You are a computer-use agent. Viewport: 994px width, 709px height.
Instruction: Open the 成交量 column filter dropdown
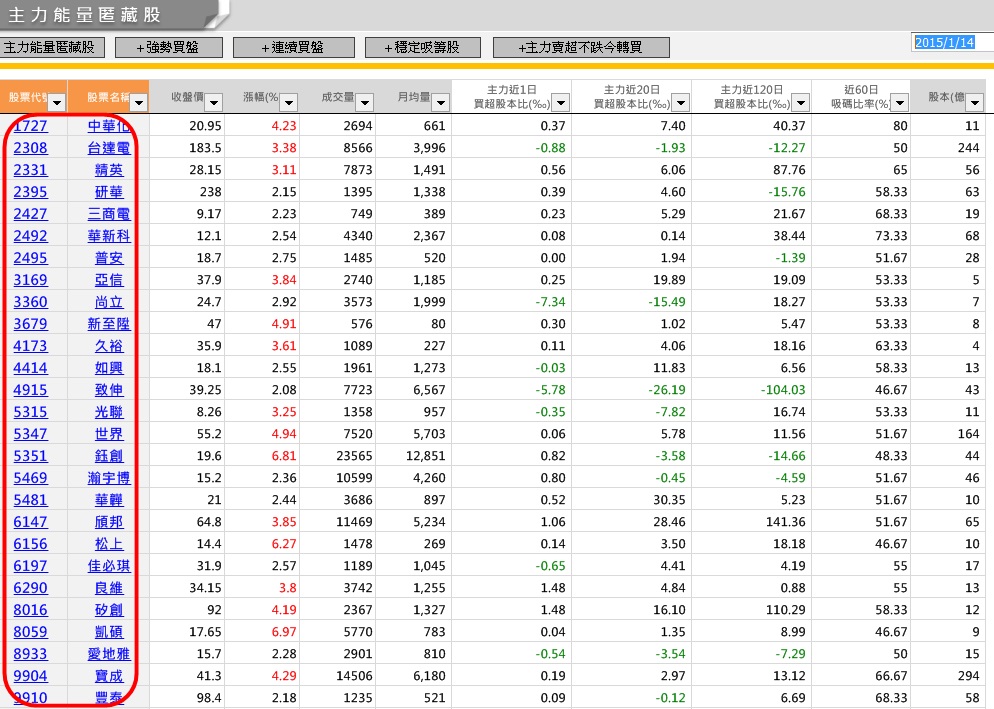(365, 102)
